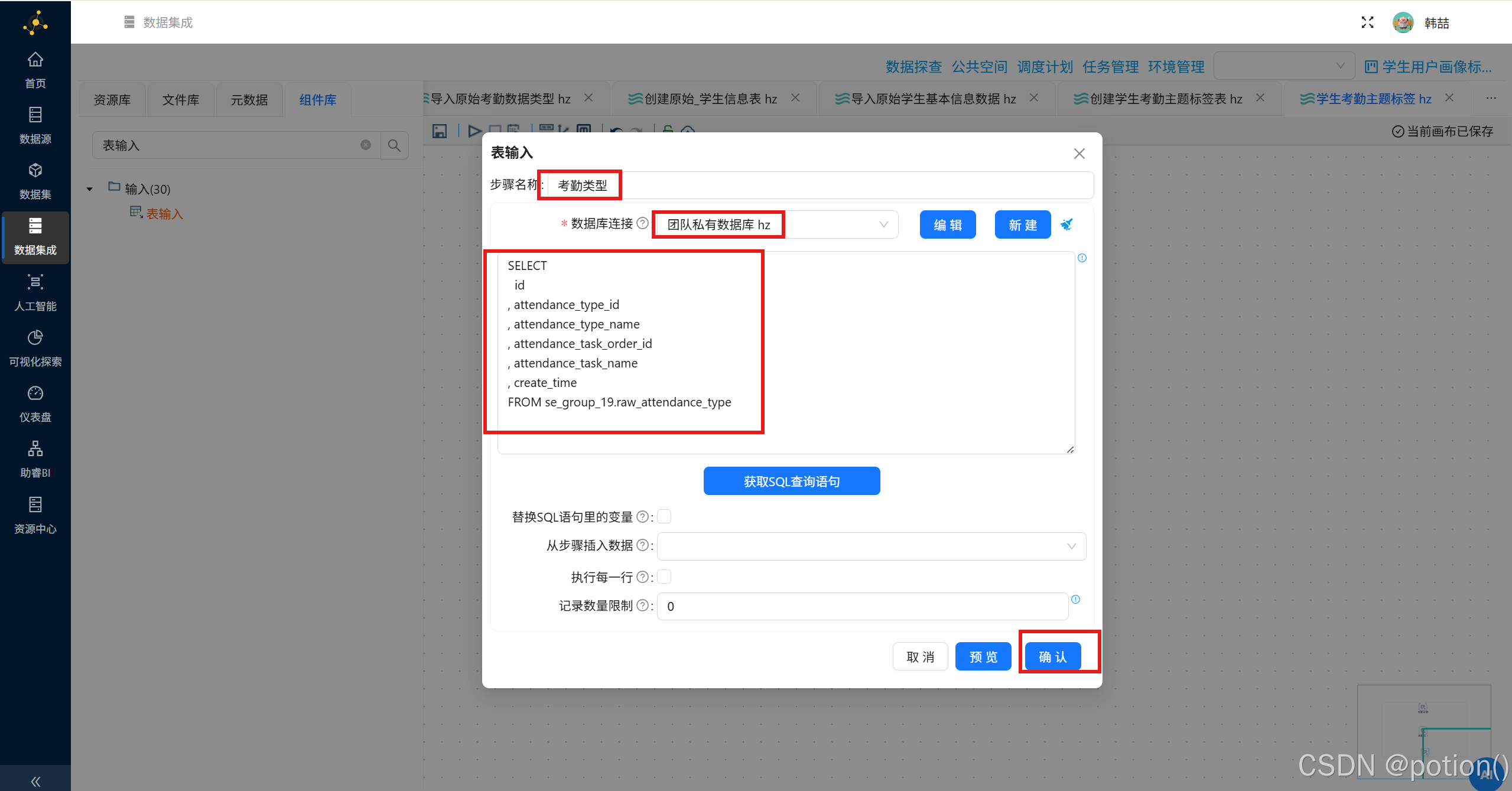The width and height of the screenshot is (1512, 791).
Task: Collapse the left sidebar with double-chevron
Action: [35, 782]
